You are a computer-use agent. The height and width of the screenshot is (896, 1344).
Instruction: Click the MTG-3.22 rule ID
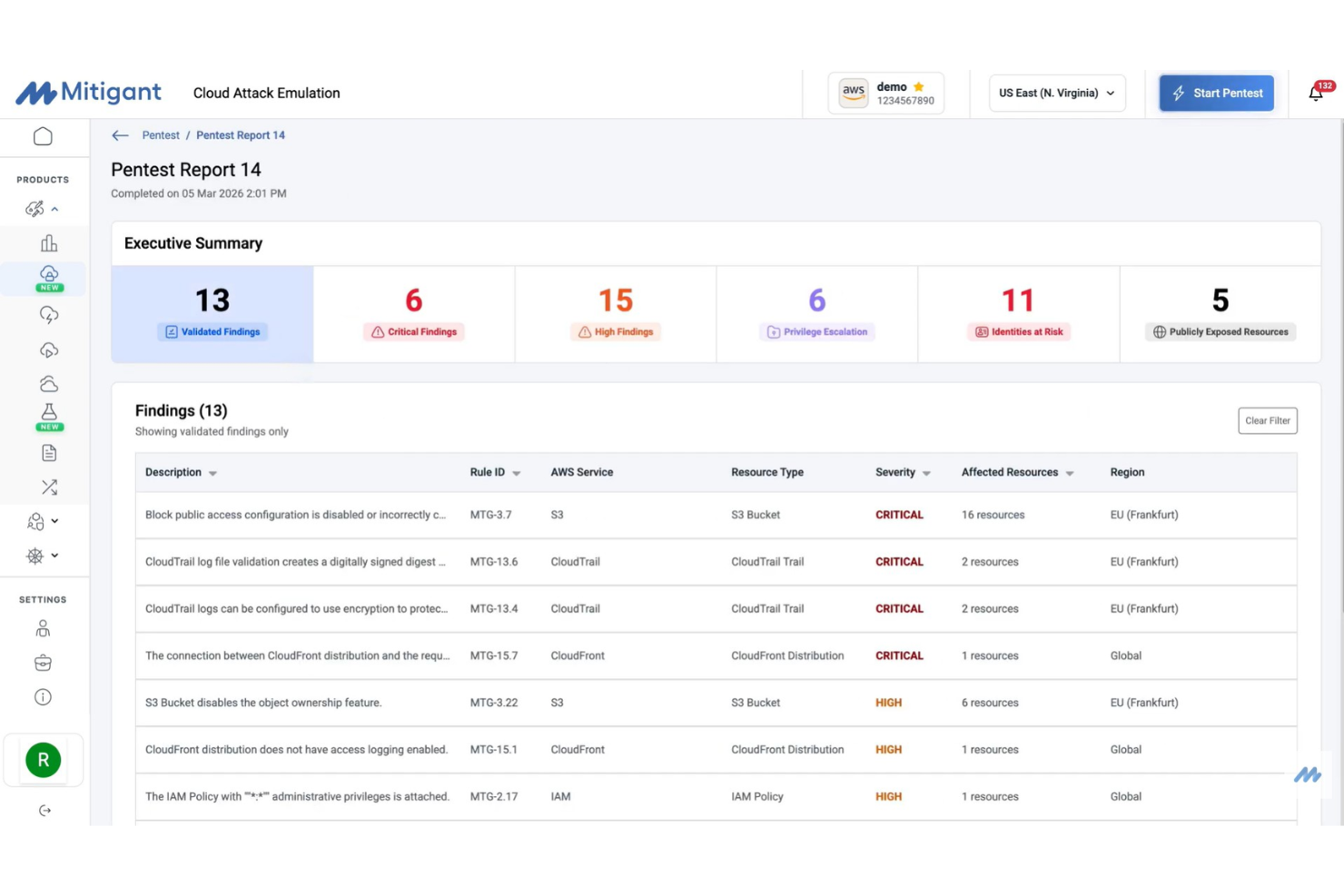click(494, 703)
